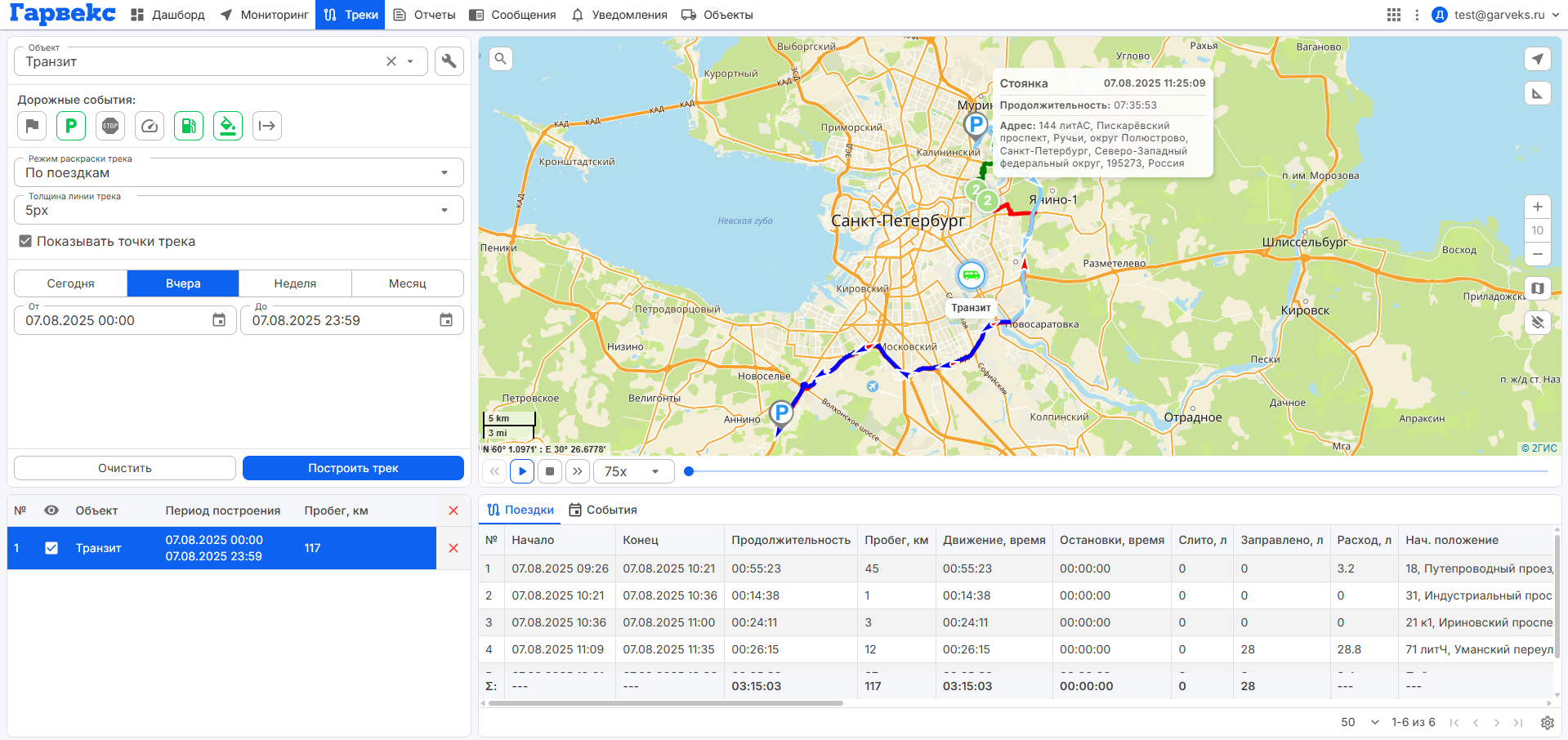Image resolution: width=1568 pixels, height=740 pixels.
Task: Open the 75x playback speed dropdown
Action: (x=634, y=471)
